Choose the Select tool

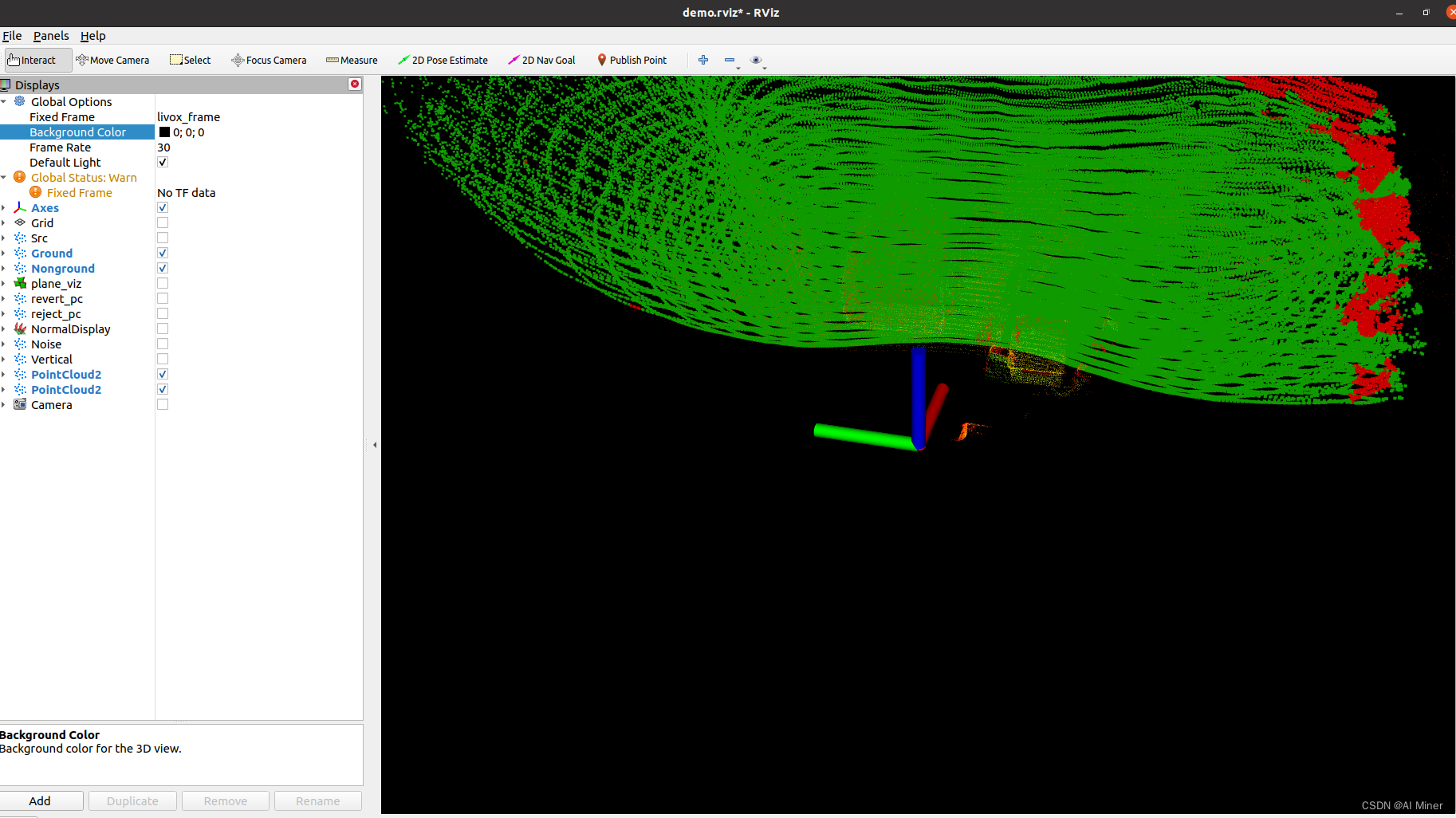click(190, 60)
